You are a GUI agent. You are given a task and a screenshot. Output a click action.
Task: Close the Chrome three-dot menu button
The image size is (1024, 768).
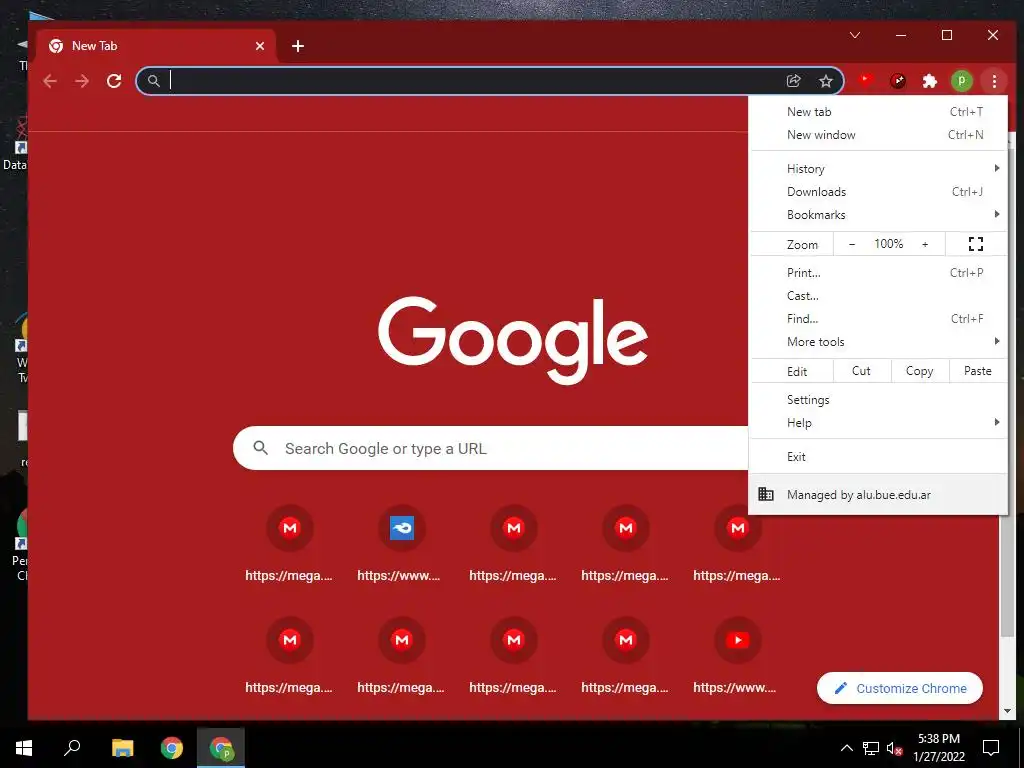click(994, 81)
